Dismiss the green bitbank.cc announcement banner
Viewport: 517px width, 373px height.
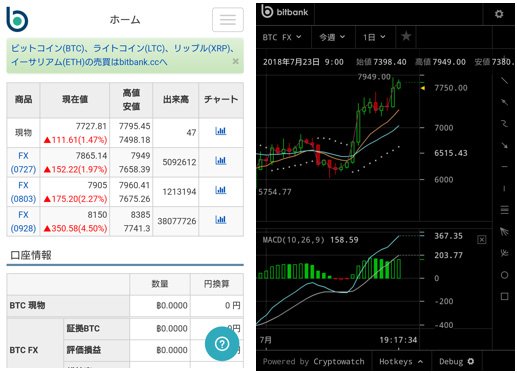pyautogui.click(x=235, y=61)
